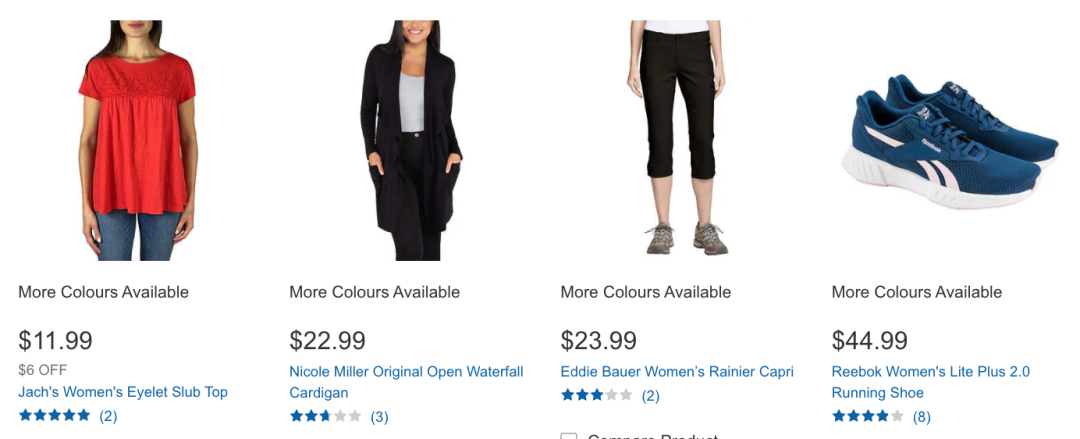
Task: Open the (3) reviews count for the cardigan
Action: [x=380, y=417]
